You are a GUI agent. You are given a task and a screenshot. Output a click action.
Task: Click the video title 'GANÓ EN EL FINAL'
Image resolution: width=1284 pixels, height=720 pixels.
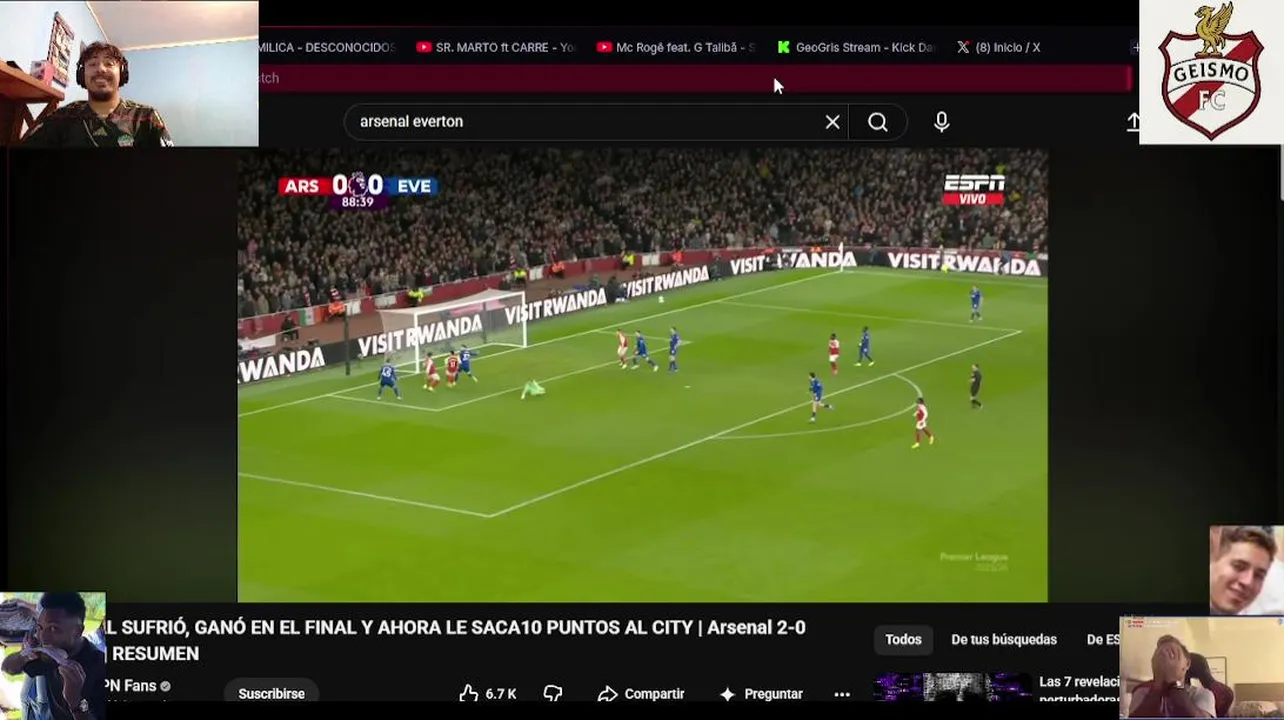click(x=455, y=640)
